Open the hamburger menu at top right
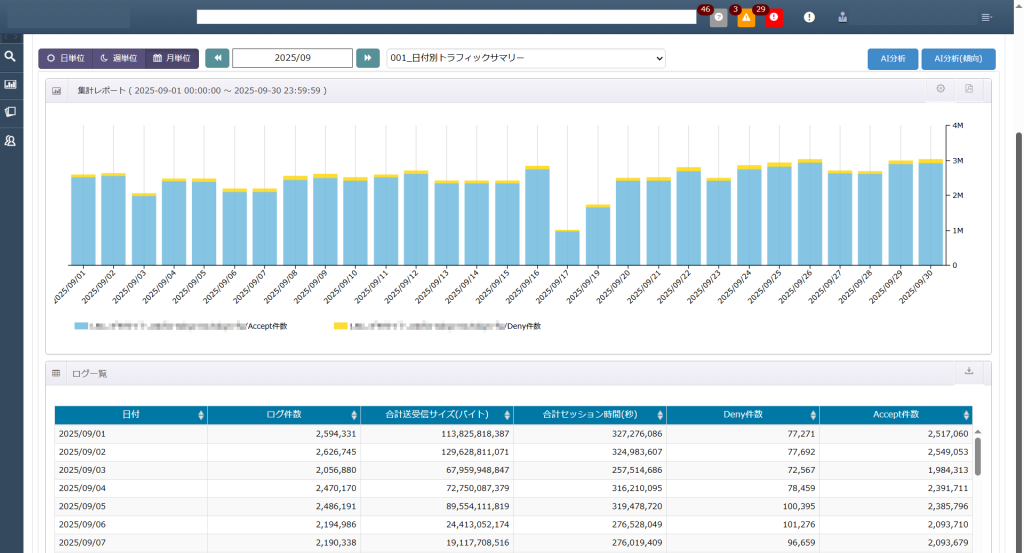Image resolution: width=1024 pixels, height=553 pixels. pos(986,17)
